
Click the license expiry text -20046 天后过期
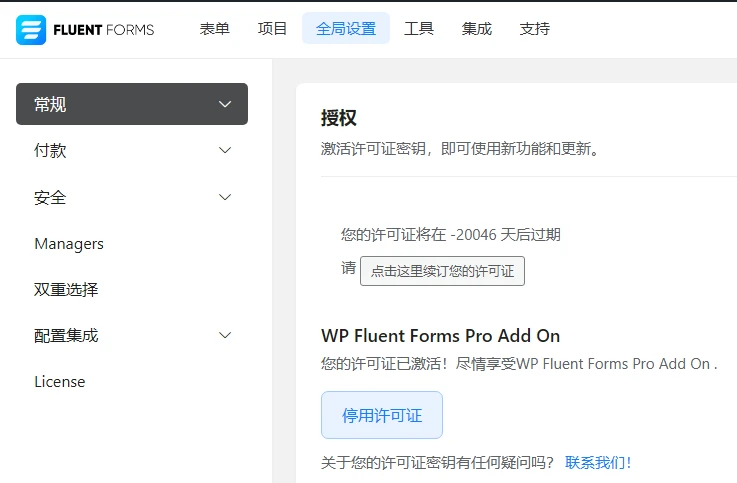pos(505,234)
